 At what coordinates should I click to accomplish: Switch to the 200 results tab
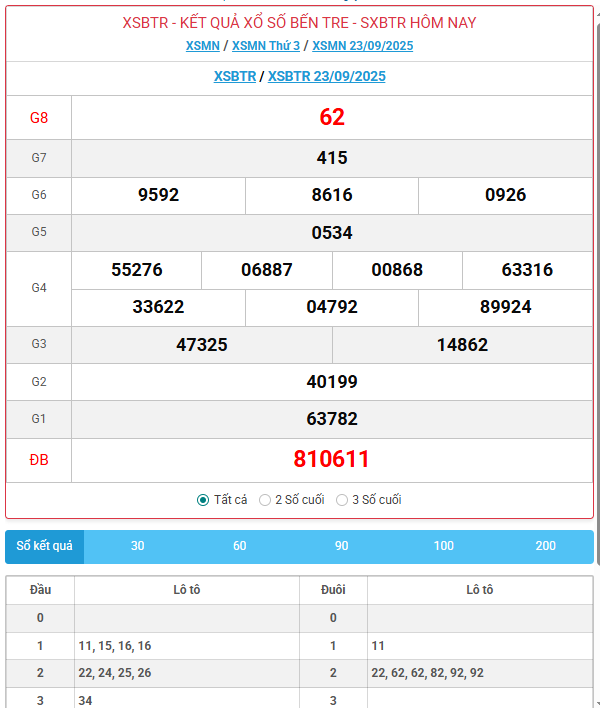point(546,546)
